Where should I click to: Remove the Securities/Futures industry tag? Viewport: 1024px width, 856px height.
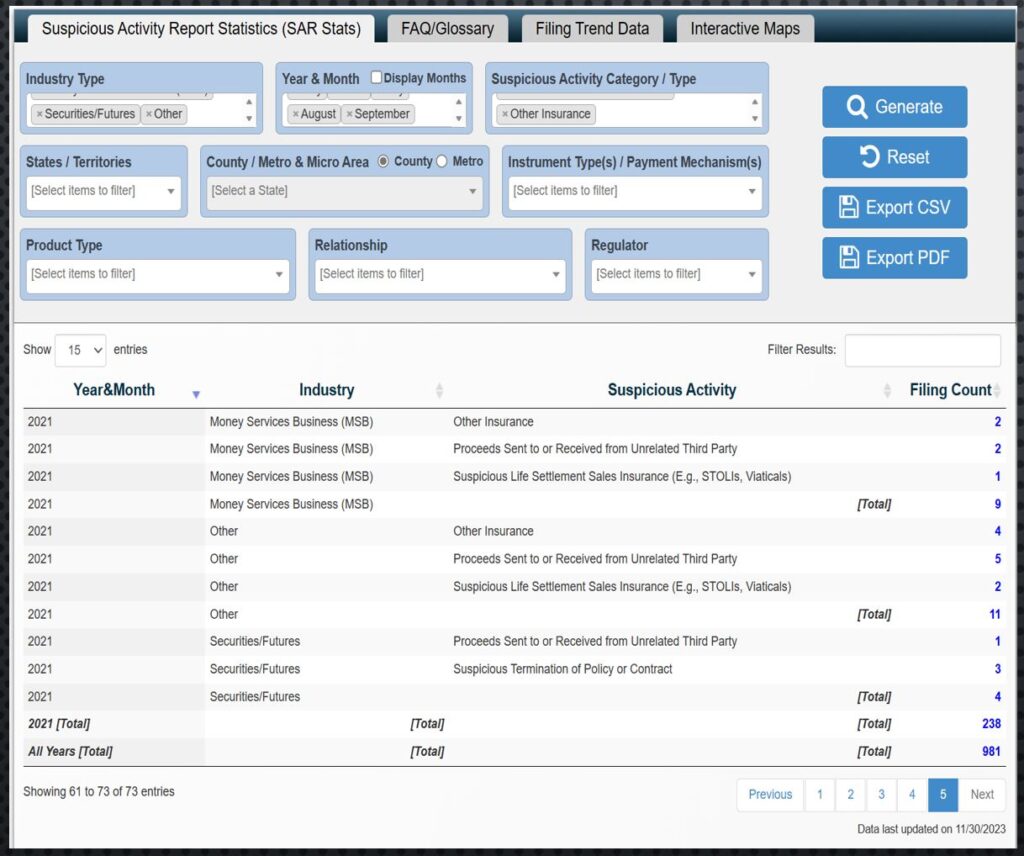[39, 114]
